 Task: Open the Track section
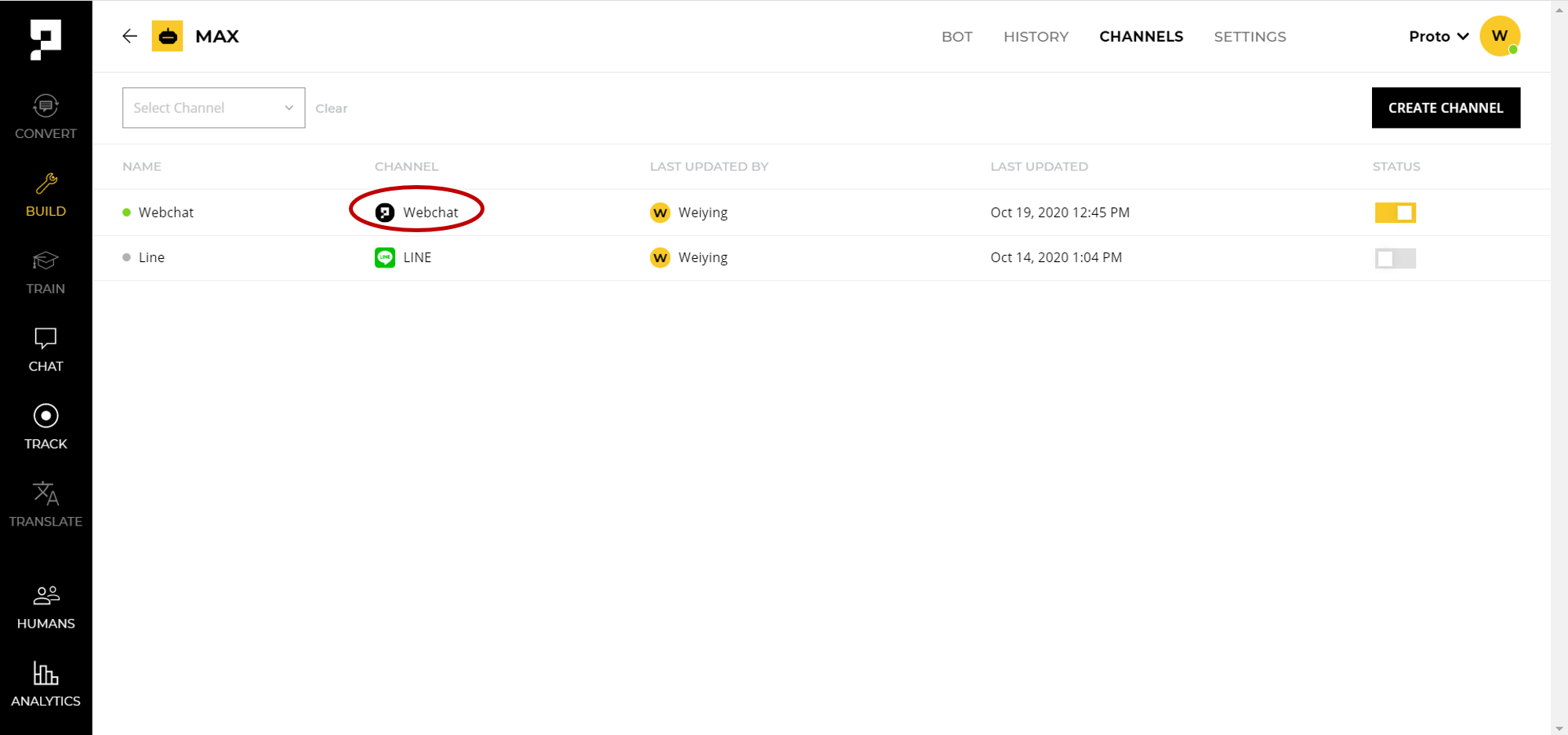(45, 428)
